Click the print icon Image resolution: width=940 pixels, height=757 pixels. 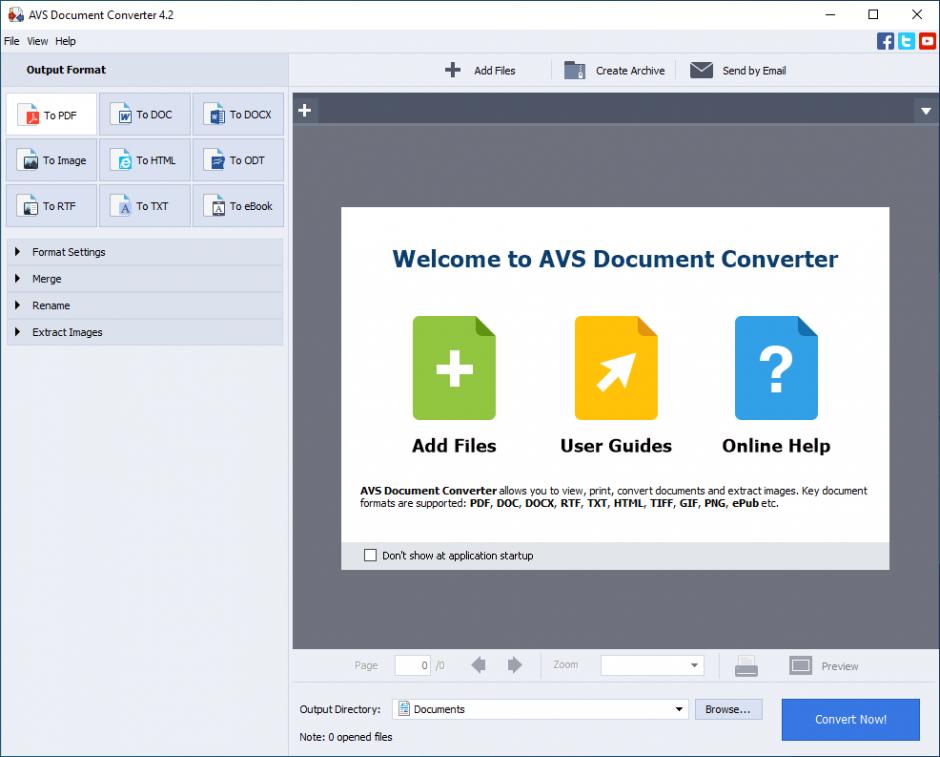(746, 666)
